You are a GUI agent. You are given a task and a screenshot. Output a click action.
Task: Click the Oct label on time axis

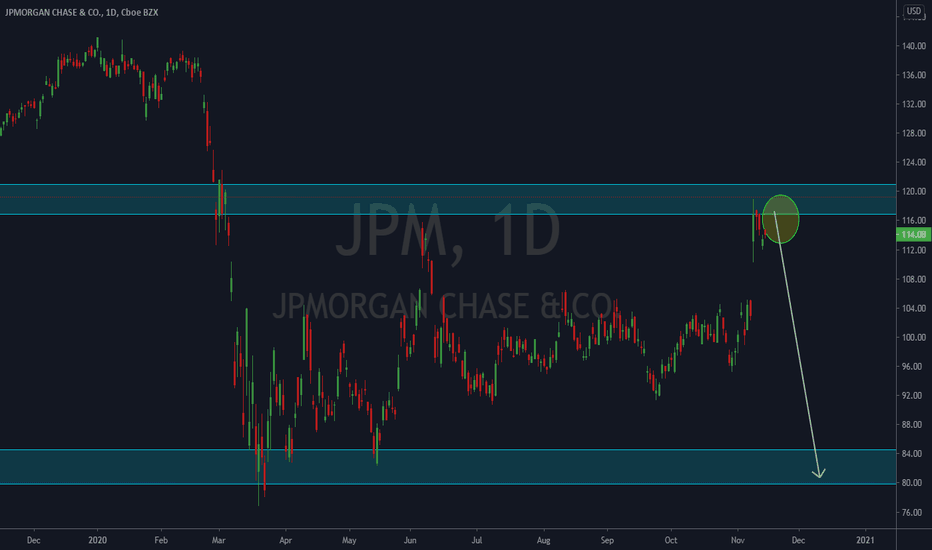click(671, 540)
